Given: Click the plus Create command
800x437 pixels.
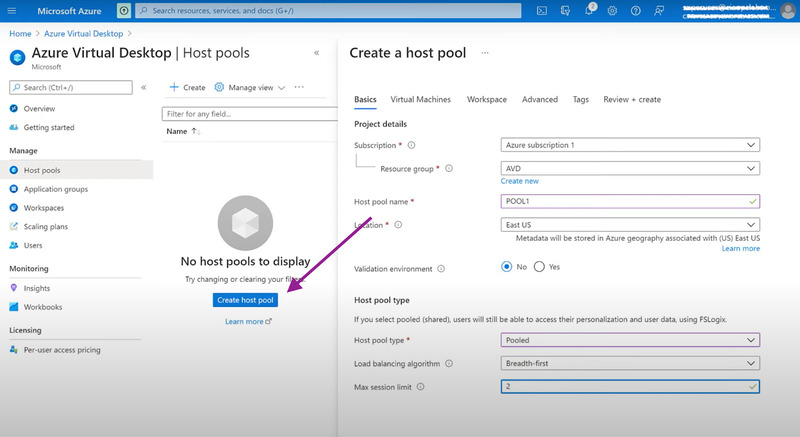Looking at the screenshot, I should [187, 87].
